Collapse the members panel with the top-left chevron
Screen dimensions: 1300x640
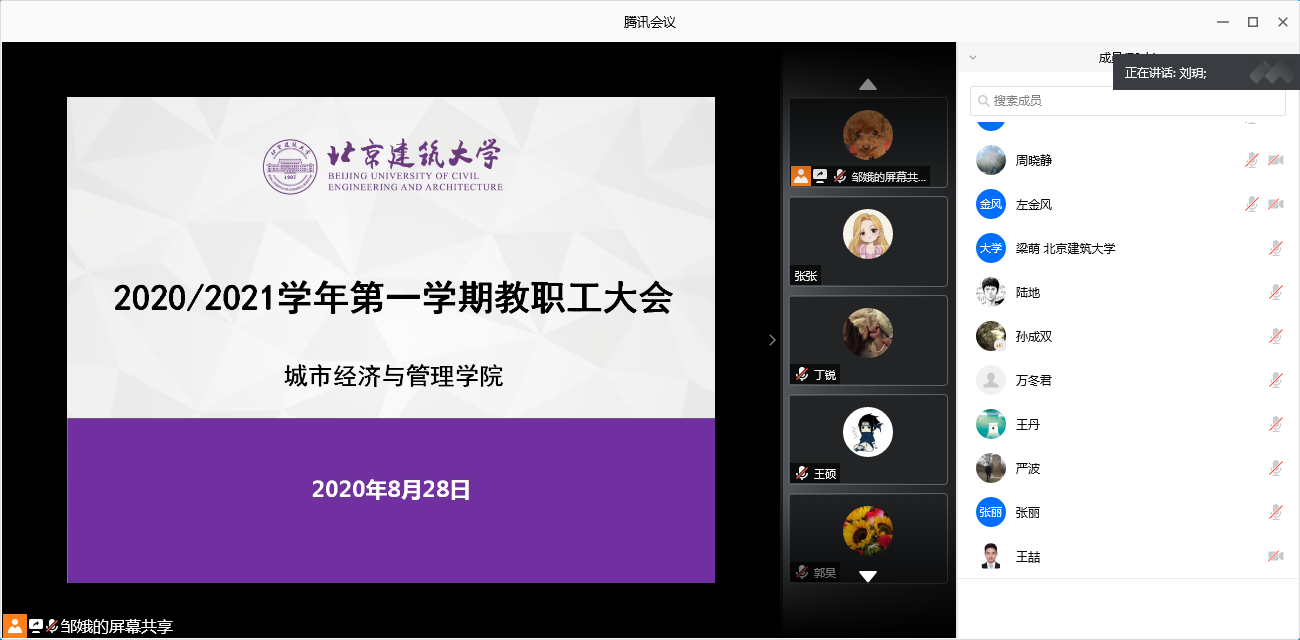[973, 58]
